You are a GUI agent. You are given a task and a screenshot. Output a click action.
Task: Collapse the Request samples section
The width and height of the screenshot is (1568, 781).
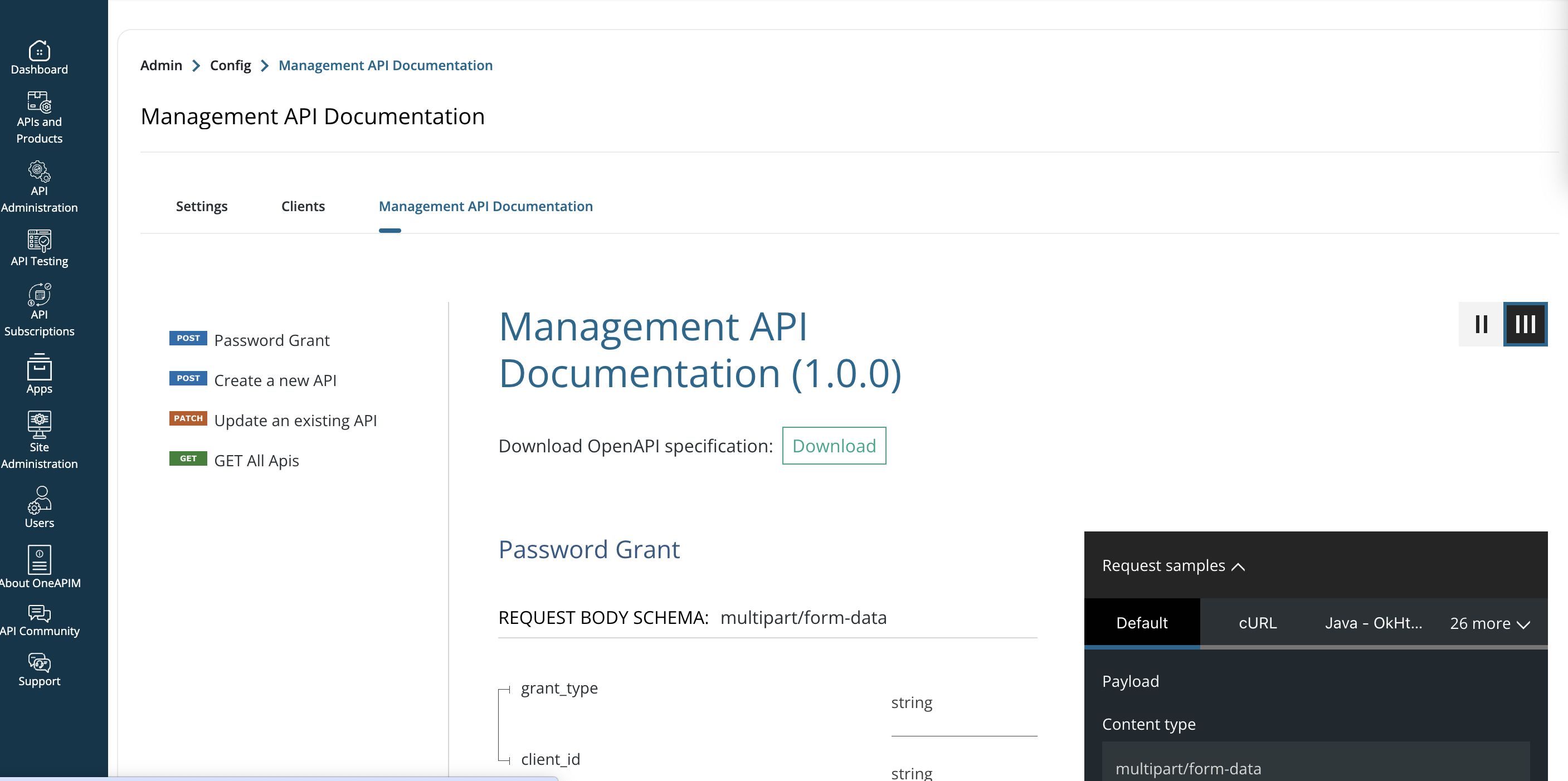tap(1173, 565)
